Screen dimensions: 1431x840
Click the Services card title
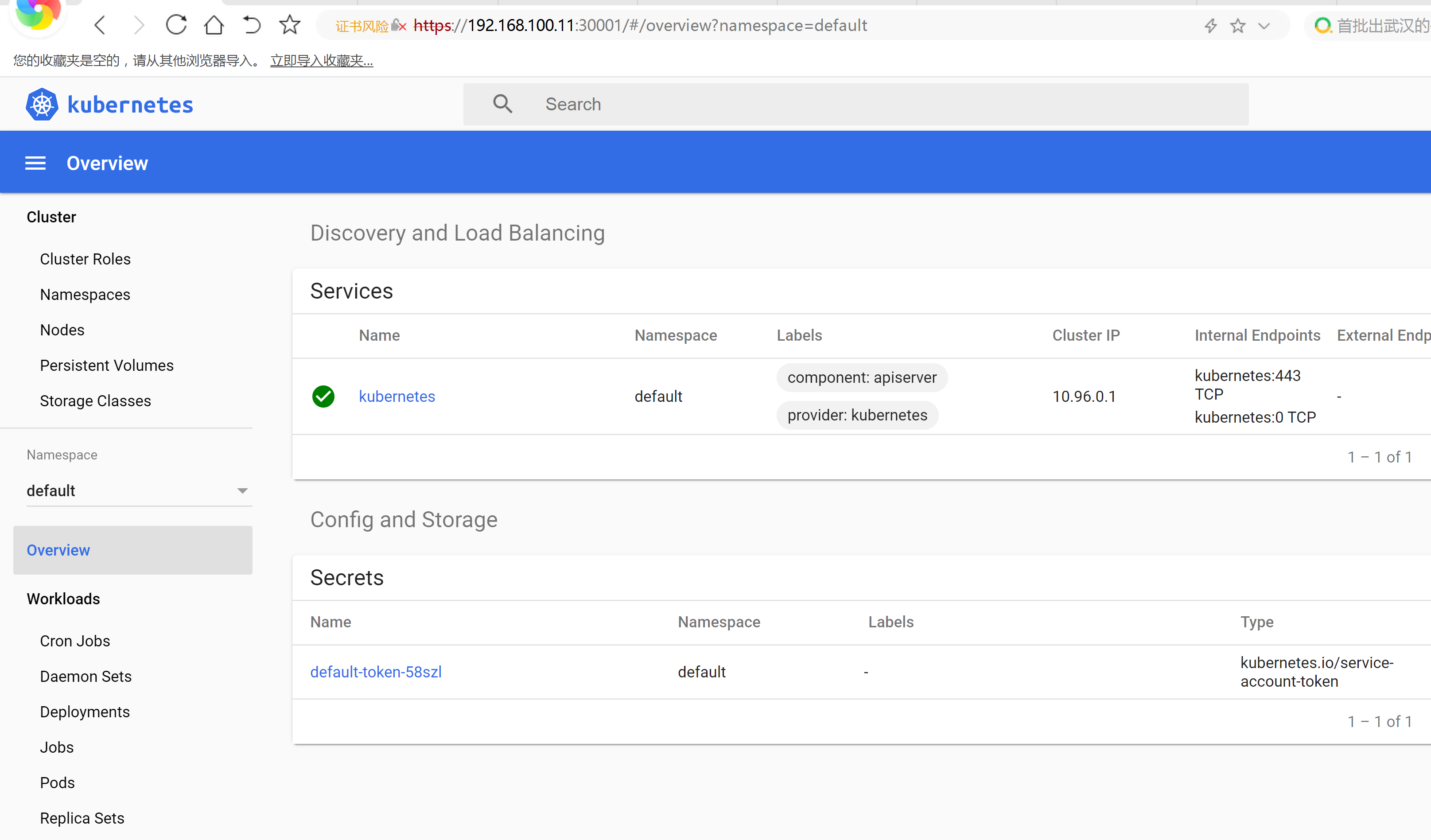[351, 292]
